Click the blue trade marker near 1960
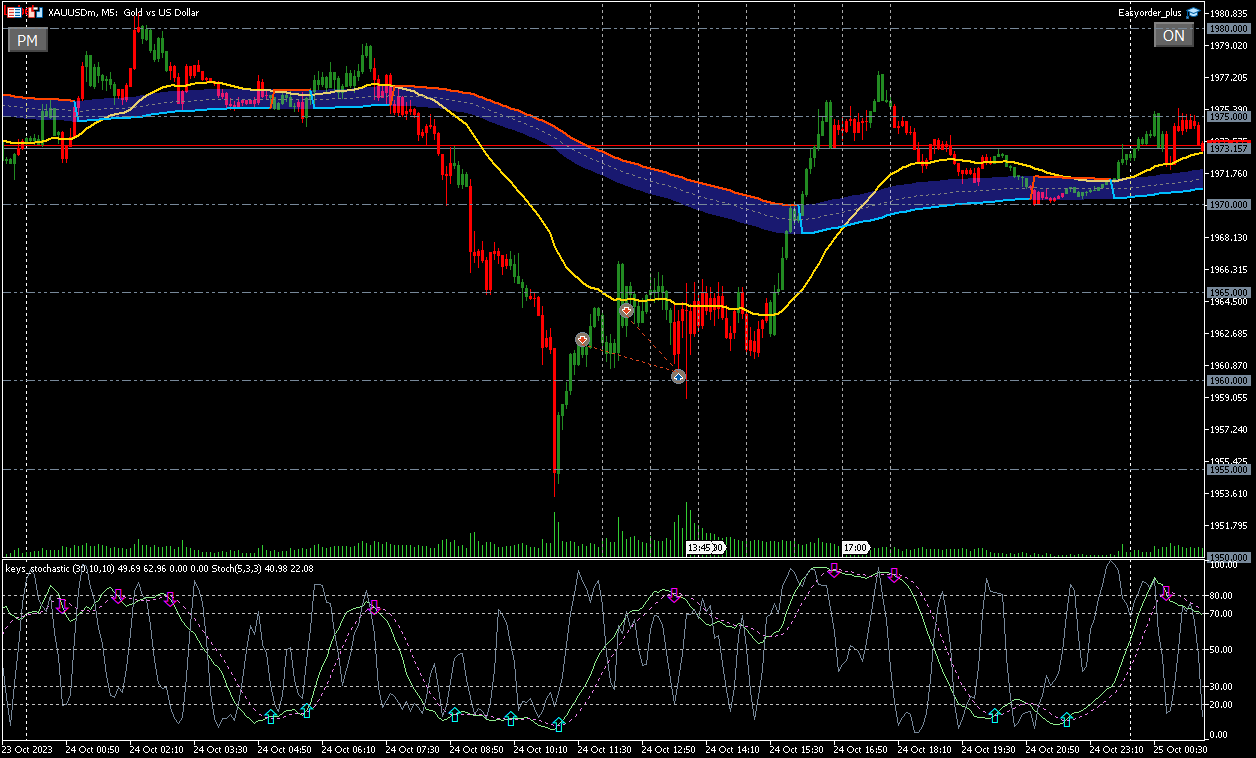1256x758 pixels. point(678,377)
